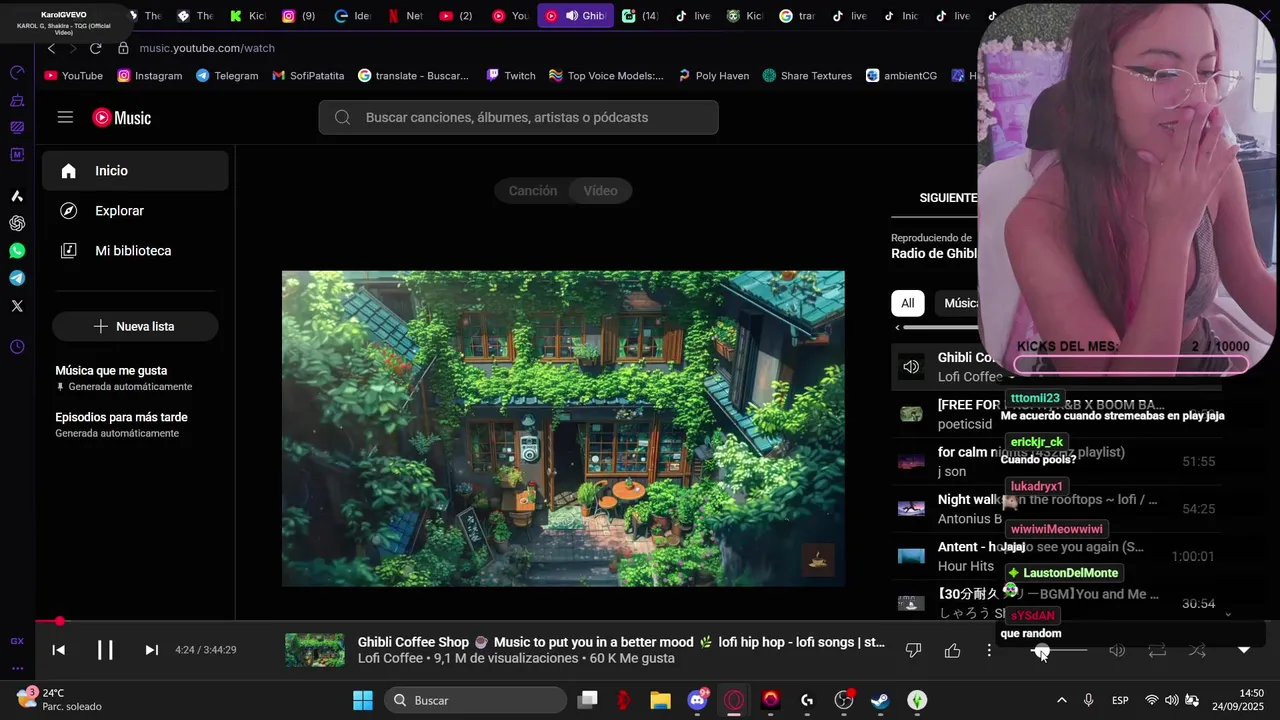
Task: Select the SIGUIENTE tab
Action: [947, 198]
